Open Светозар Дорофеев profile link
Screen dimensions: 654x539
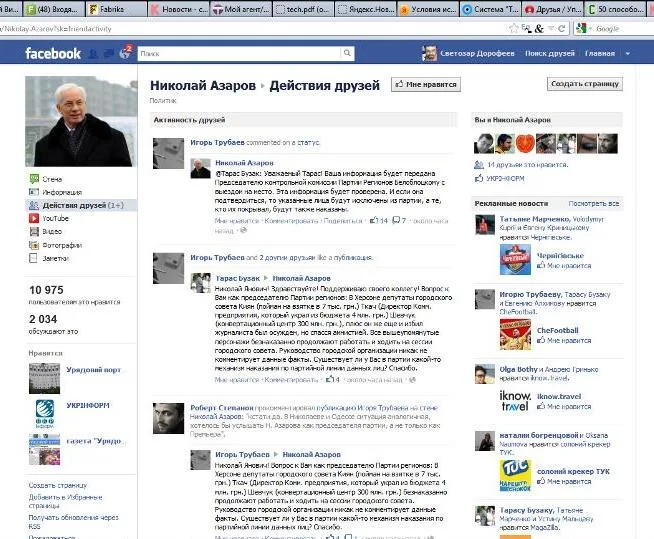477,53
